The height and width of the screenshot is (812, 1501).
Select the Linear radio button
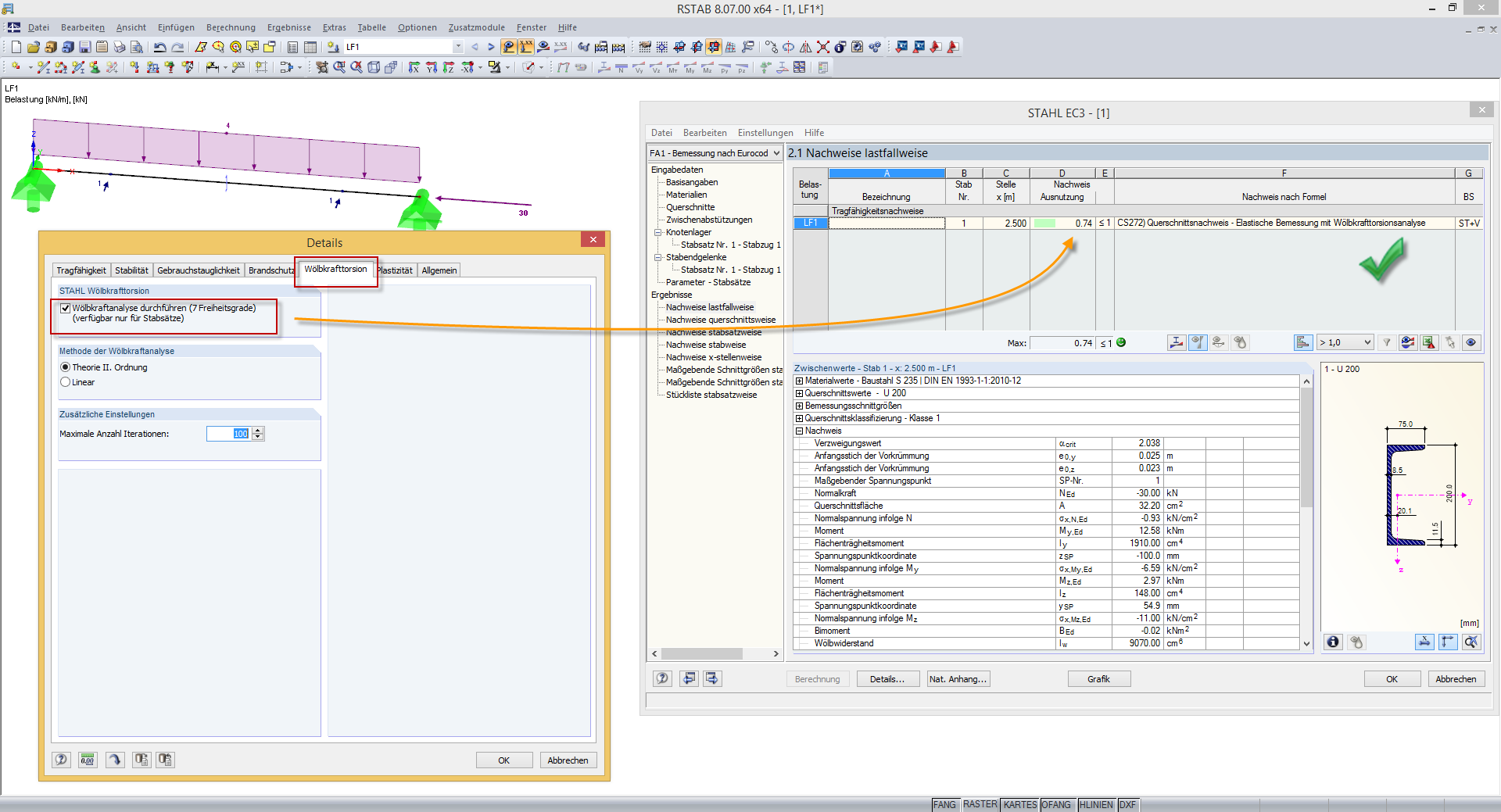[x=66, y=382]
